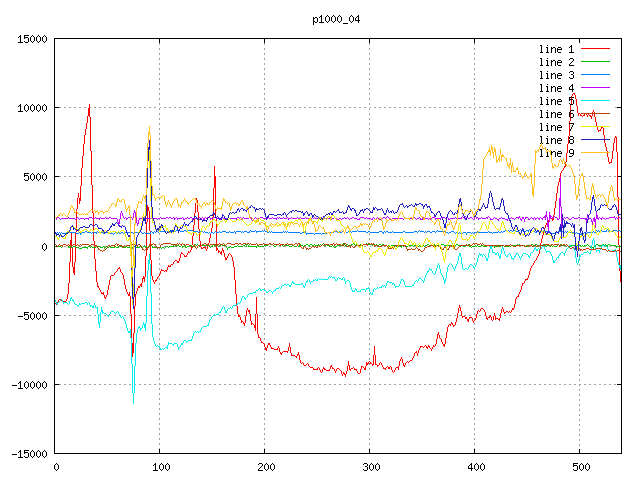This screenshot has height=480, width=640.
Task: Click the 200 x-axis tick label
Action: (265, 467)
